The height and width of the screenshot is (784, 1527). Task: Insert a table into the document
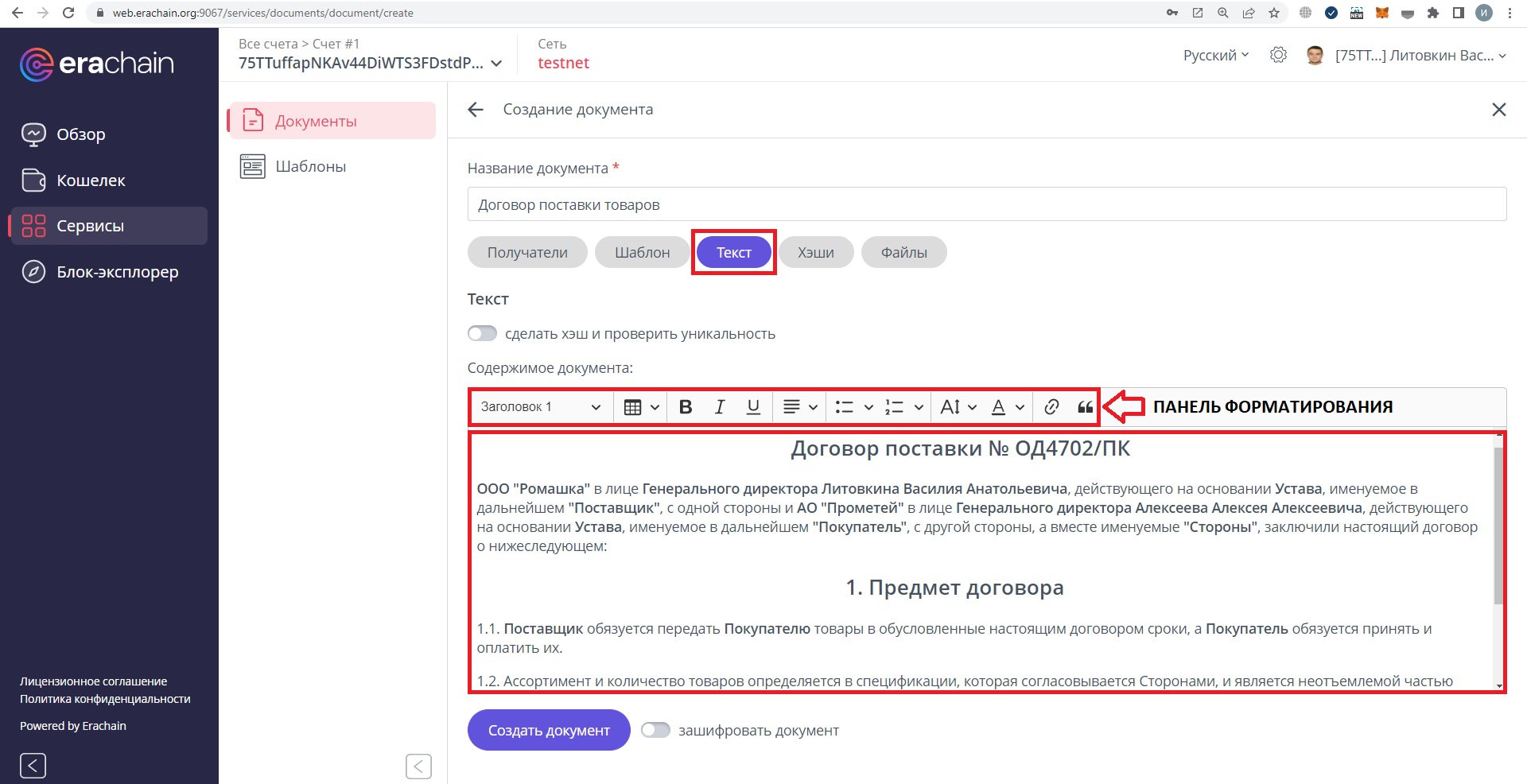pos(631,407)
